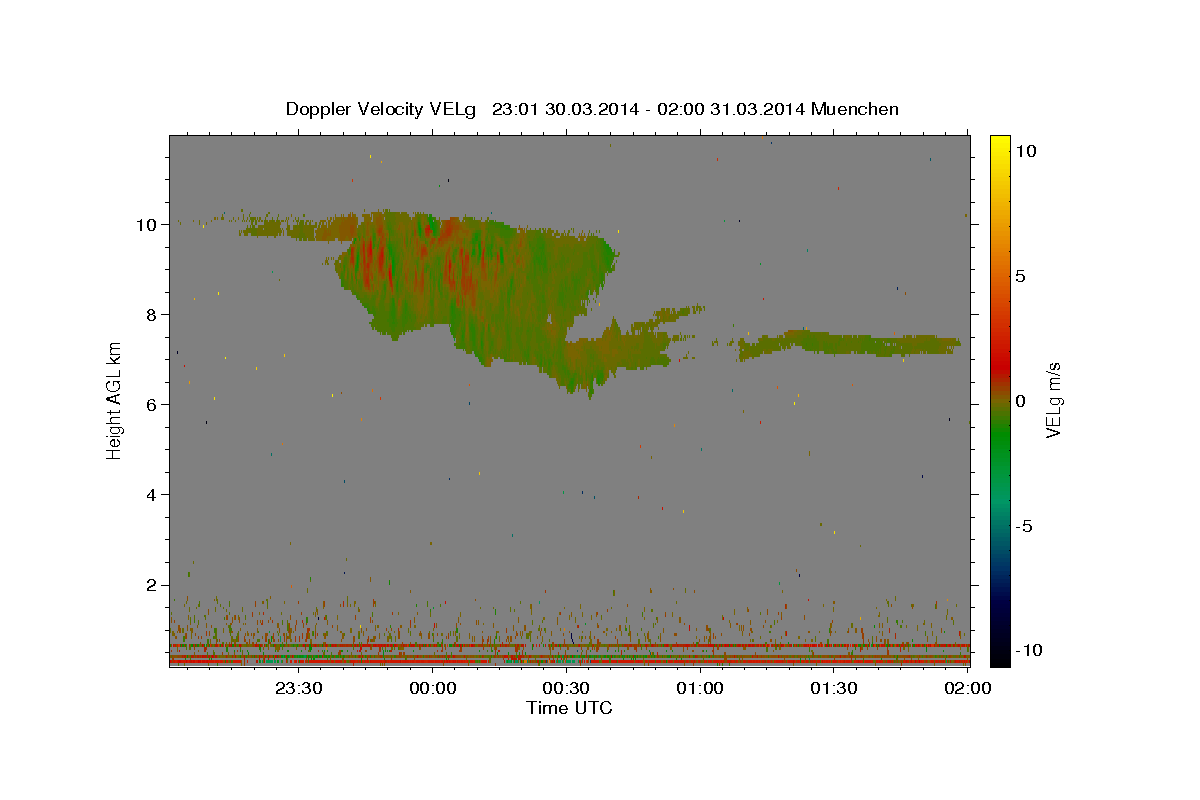
Task: Click the '01:30' time tick label
Action: tap(833, 688)
